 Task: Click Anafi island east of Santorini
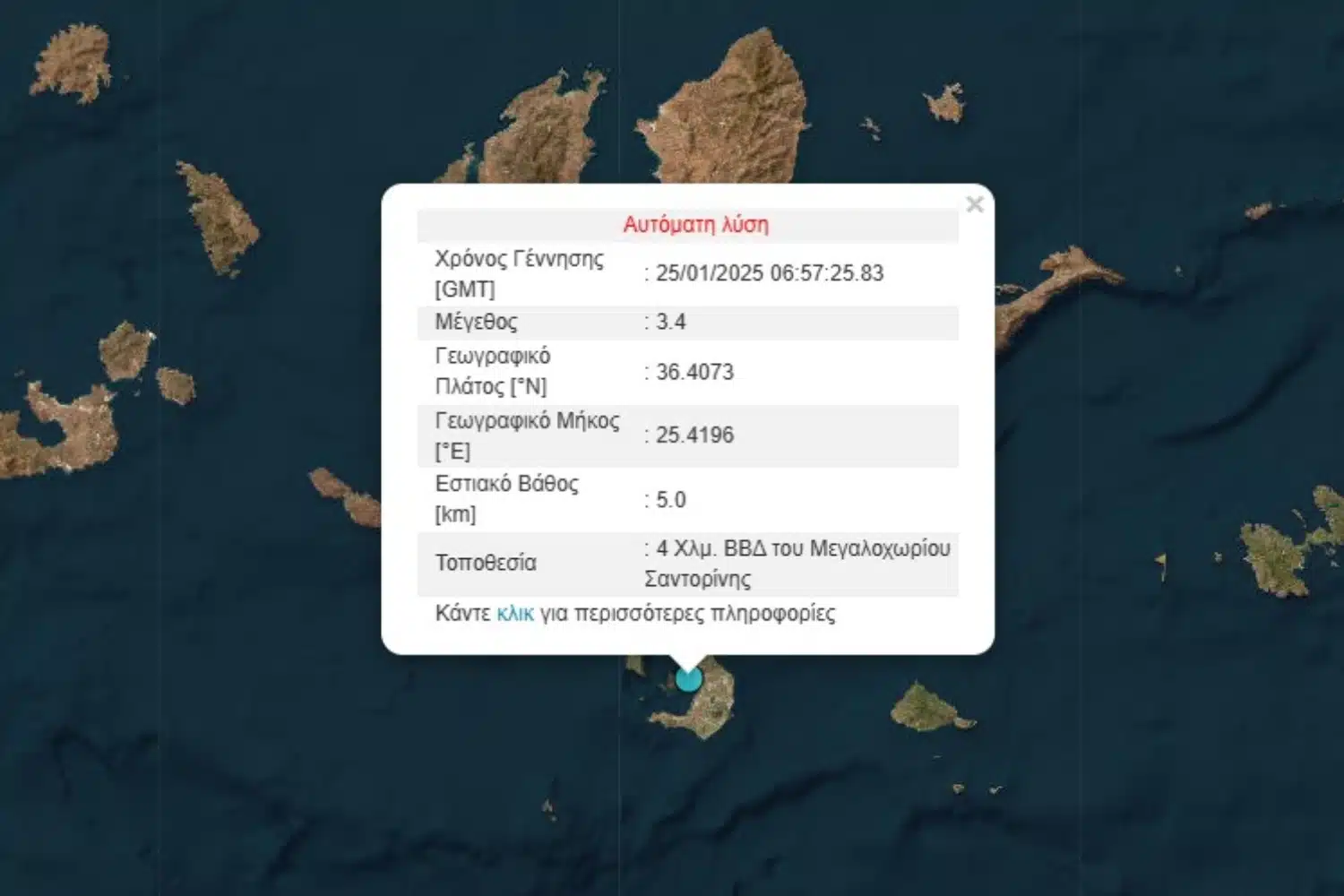click(x=926, y=708)
